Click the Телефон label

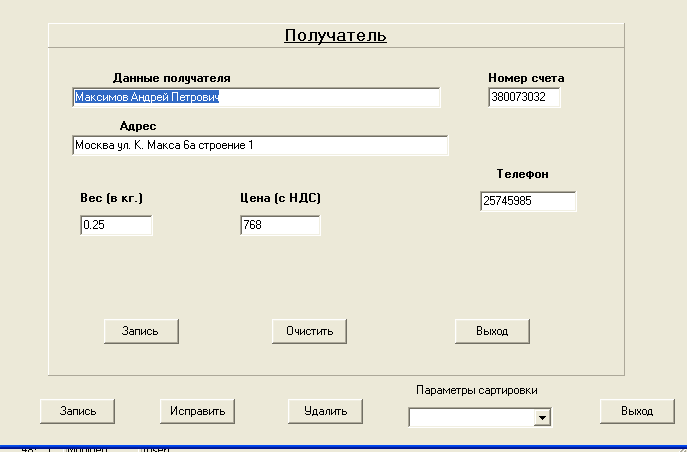click(522, 174)
